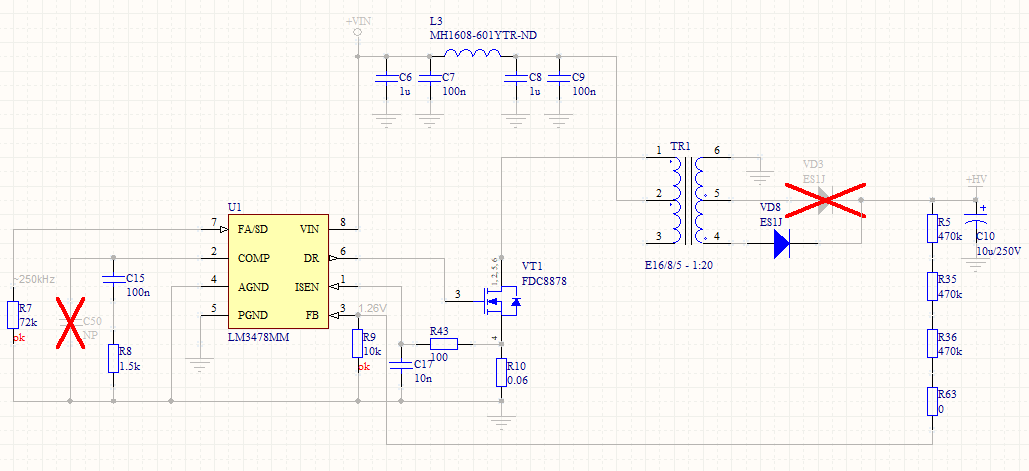Click resistor R43 100
Viewport: 1029px width, 471px height.
click(444, 343)
